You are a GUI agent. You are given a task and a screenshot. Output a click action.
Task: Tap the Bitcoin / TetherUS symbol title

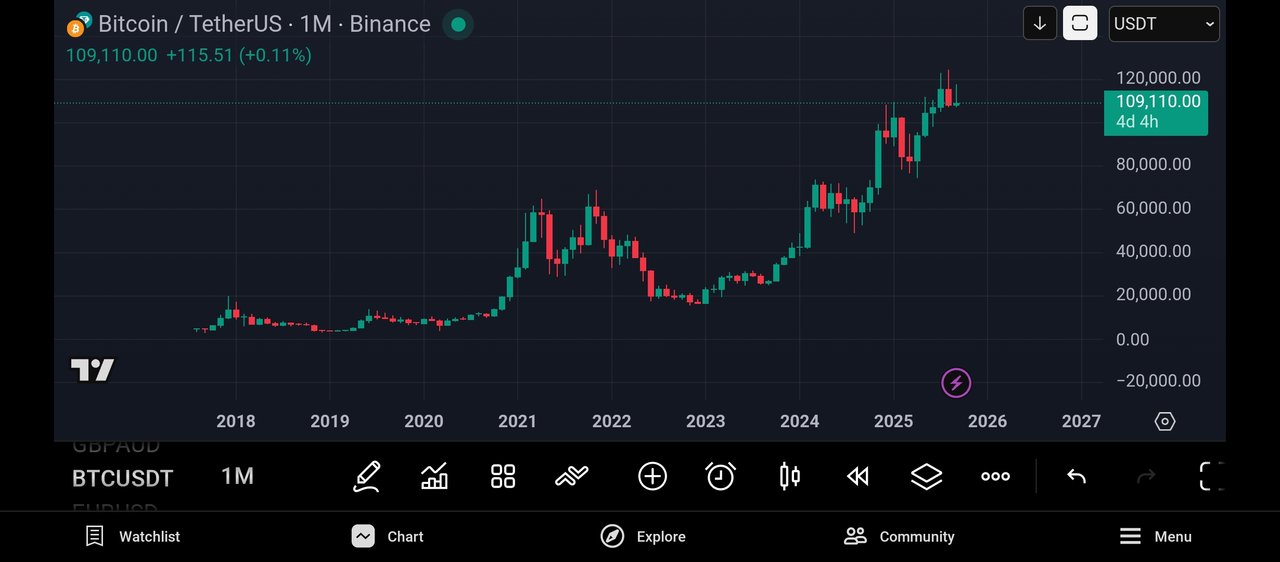point(264,24)
